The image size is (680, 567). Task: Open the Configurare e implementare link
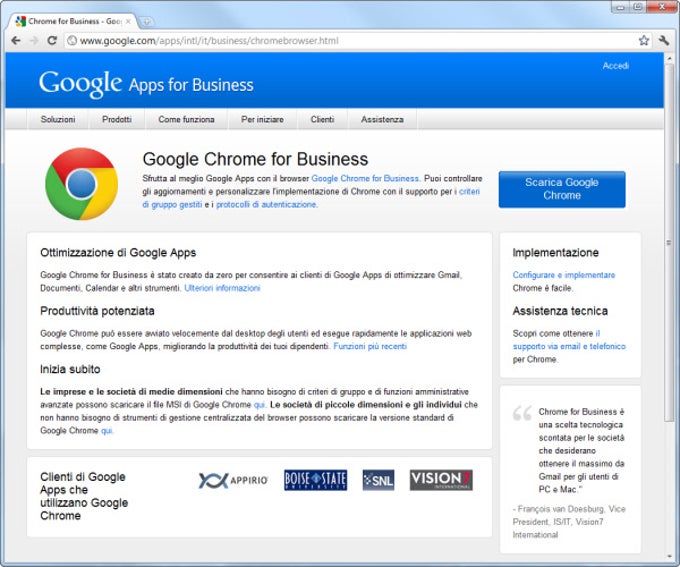(564, 275)
